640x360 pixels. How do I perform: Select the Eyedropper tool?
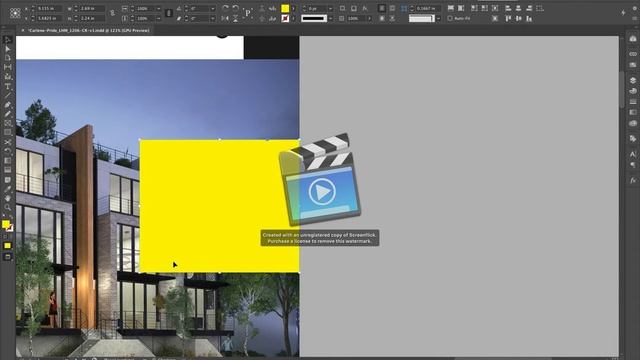[x=7, y=189]
